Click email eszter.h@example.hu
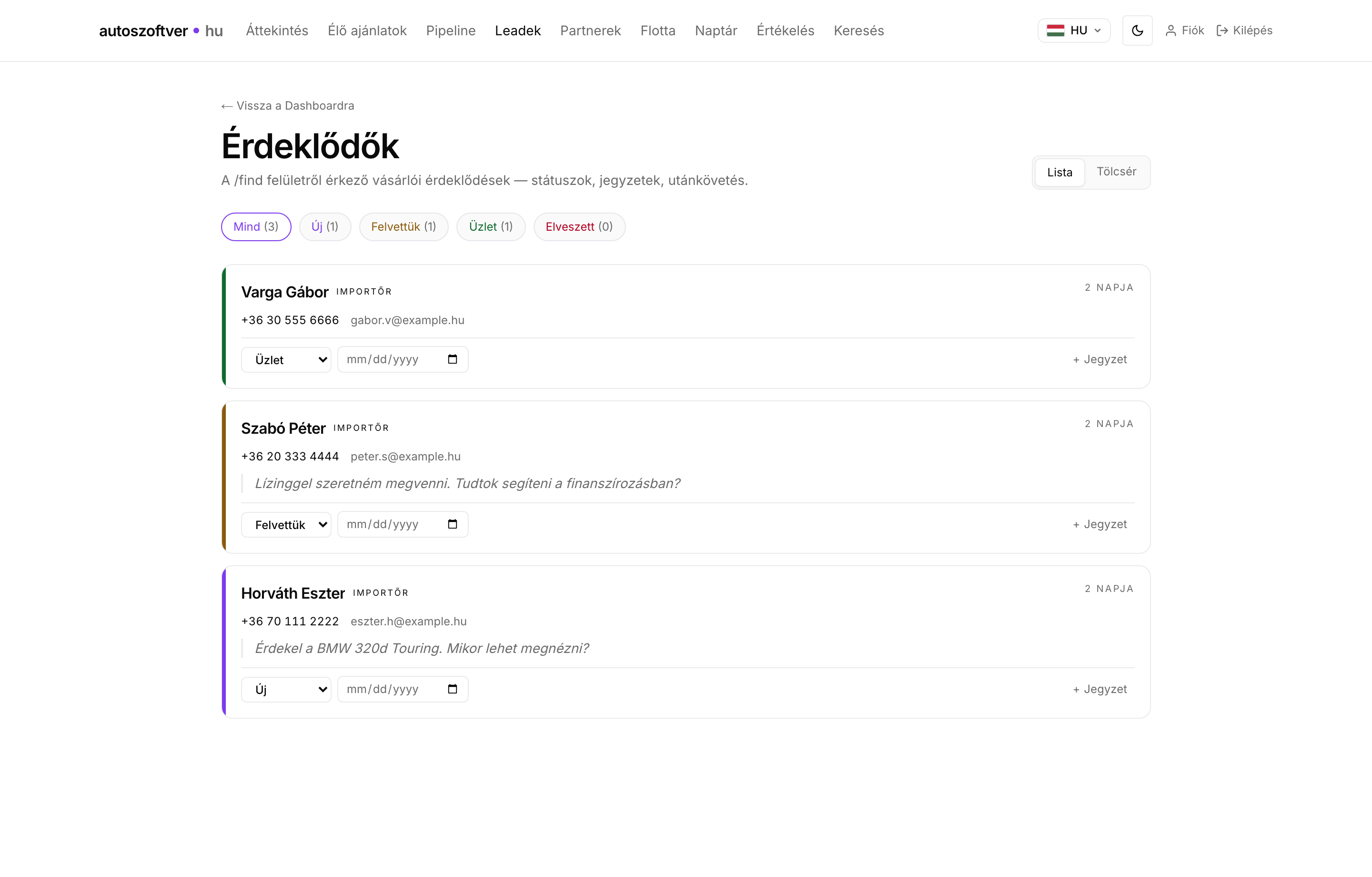Viewport: 1372px width, 877px height. [x=409, y=621]
